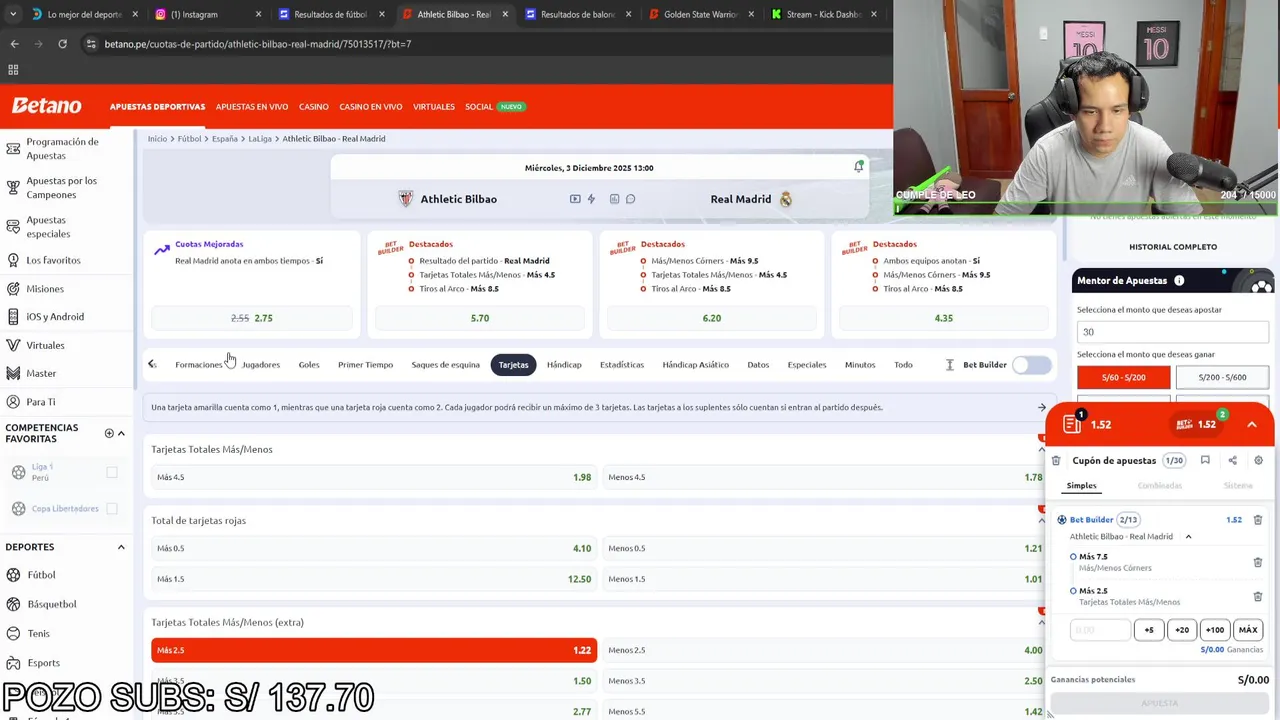Check the Liga 1 Perú favorite checkbox
This screenshot has height=720, width=1280.
(x=112, y=472)
